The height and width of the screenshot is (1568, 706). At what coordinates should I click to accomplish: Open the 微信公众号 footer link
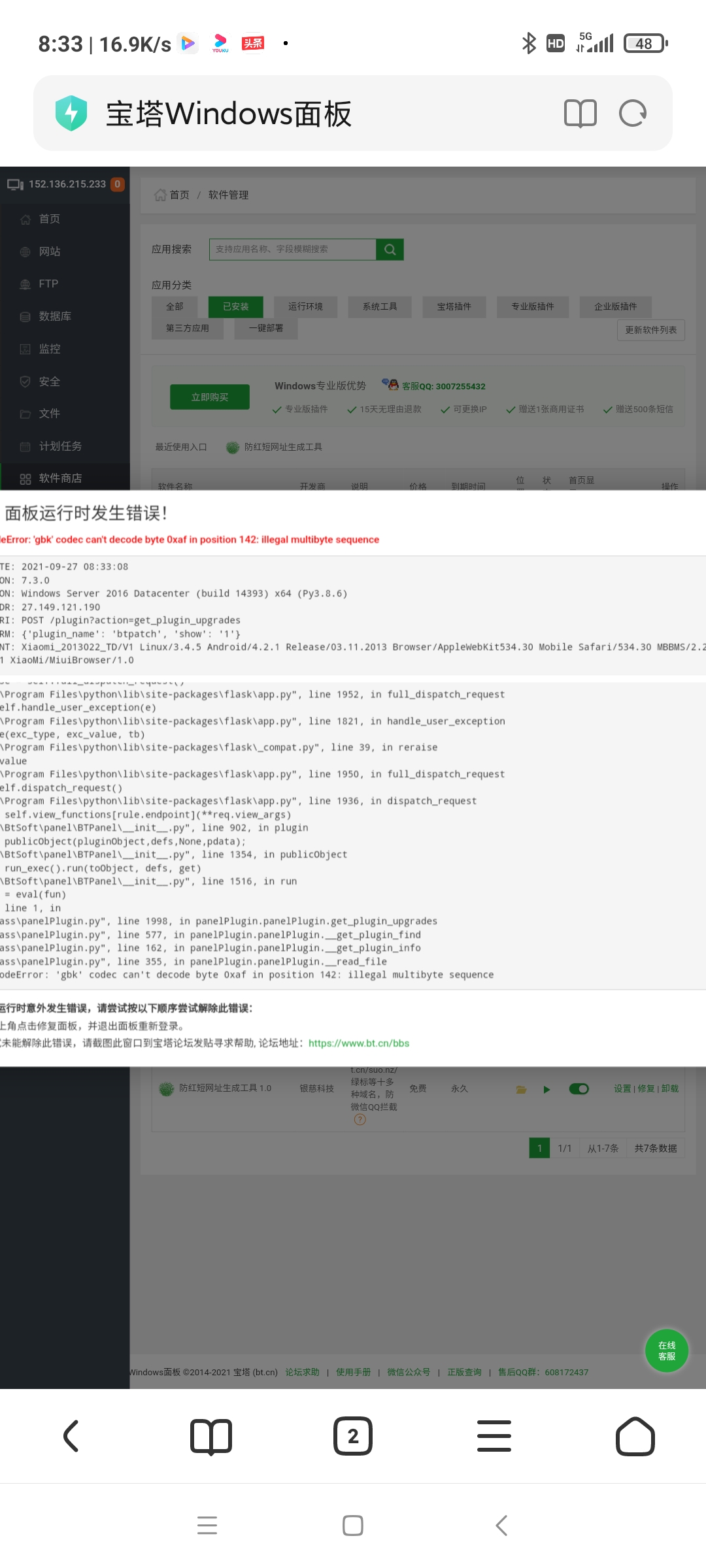pyautogui.click(x=409, y=1372)
